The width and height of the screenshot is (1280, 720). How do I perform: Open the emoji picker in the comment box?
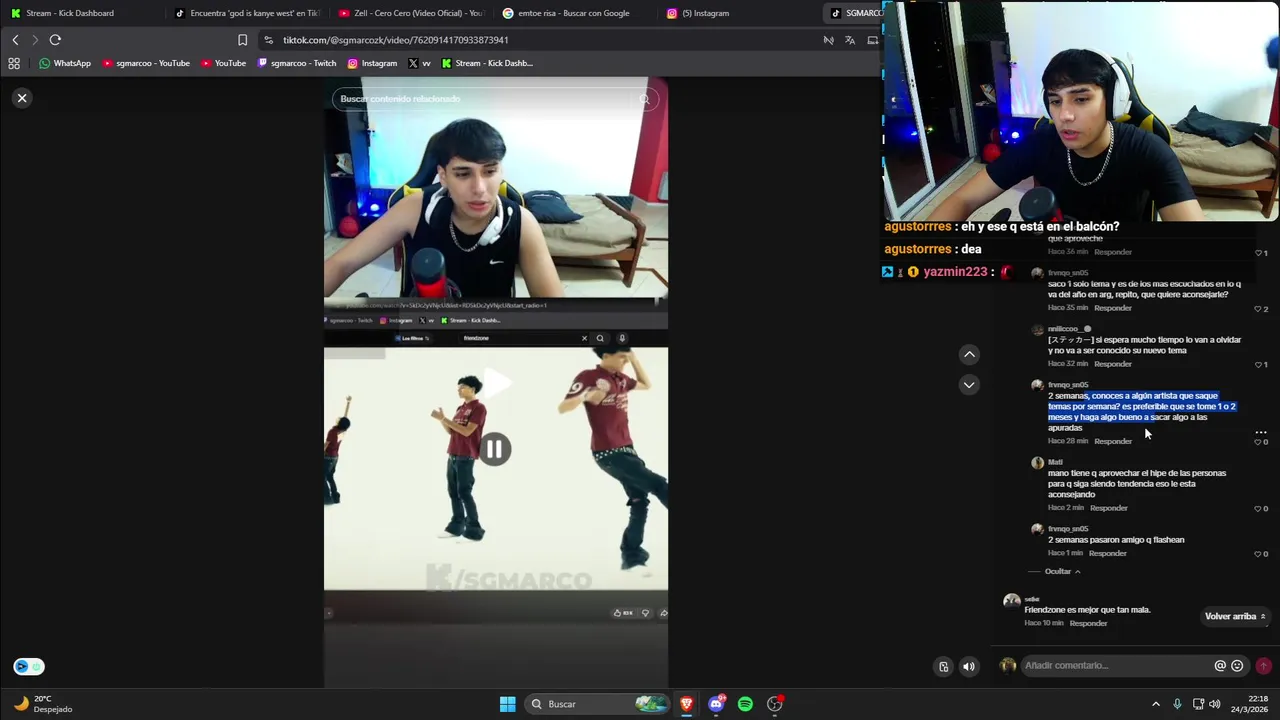1237,666
